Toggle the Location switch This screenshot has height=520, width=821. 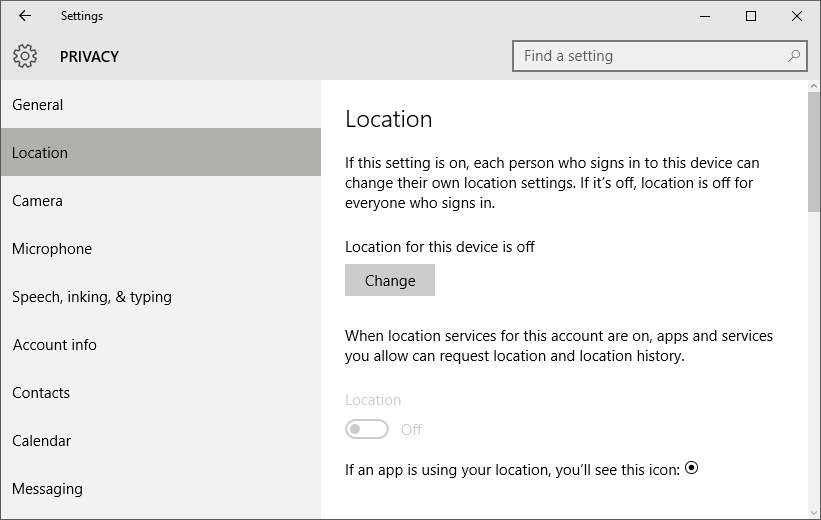[367, 429]
